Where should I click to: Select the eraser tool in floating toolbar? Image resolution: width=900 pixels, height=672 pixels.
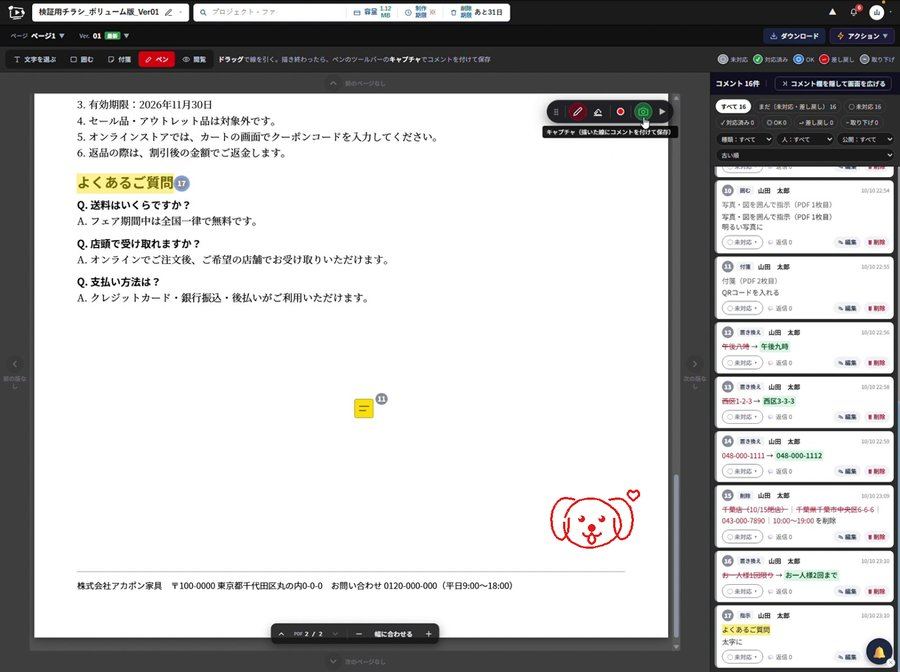(x=598, y=112)
